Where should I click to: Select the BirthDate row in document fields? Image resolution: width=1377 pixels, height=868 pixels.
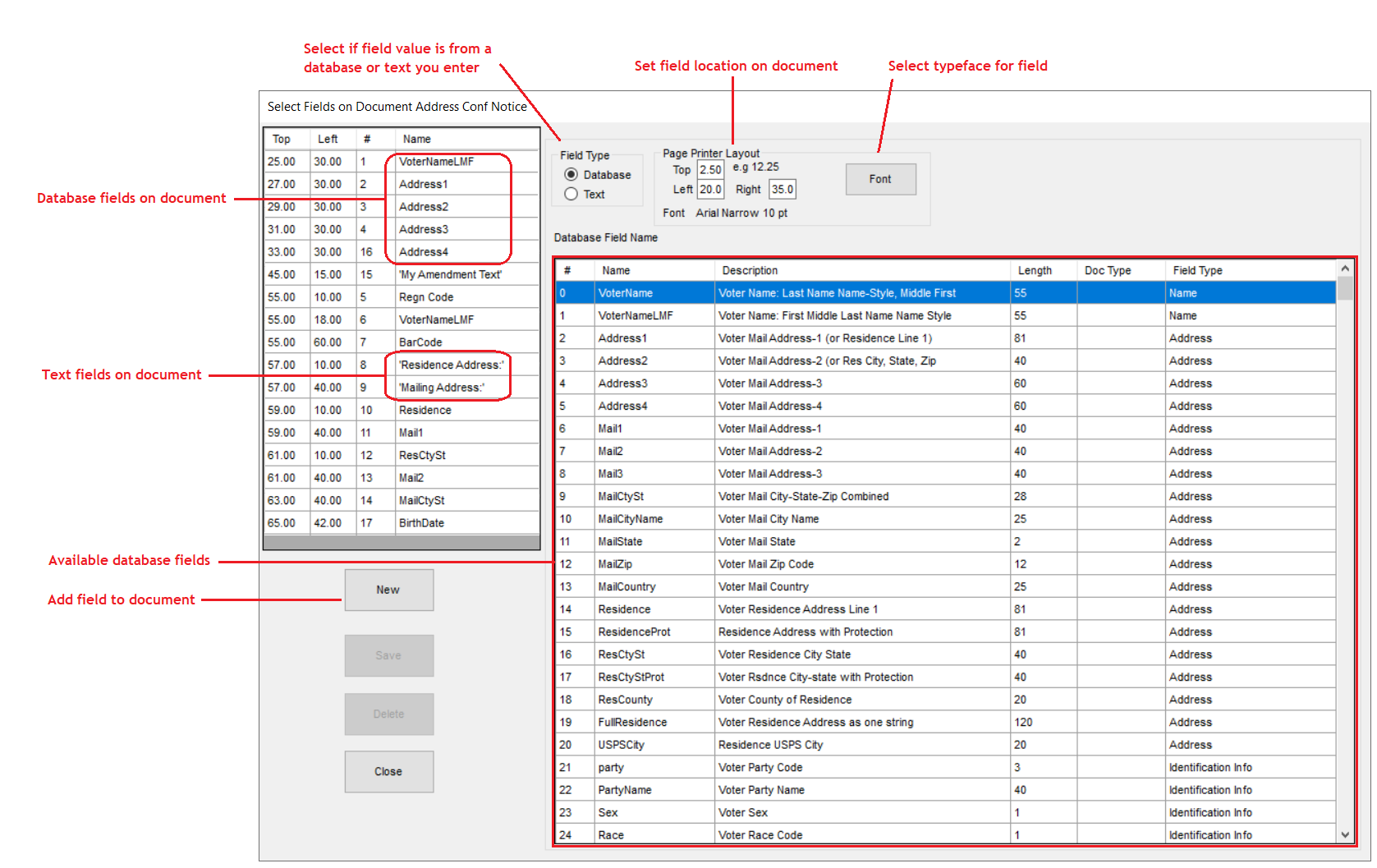(x=421, y=523)
